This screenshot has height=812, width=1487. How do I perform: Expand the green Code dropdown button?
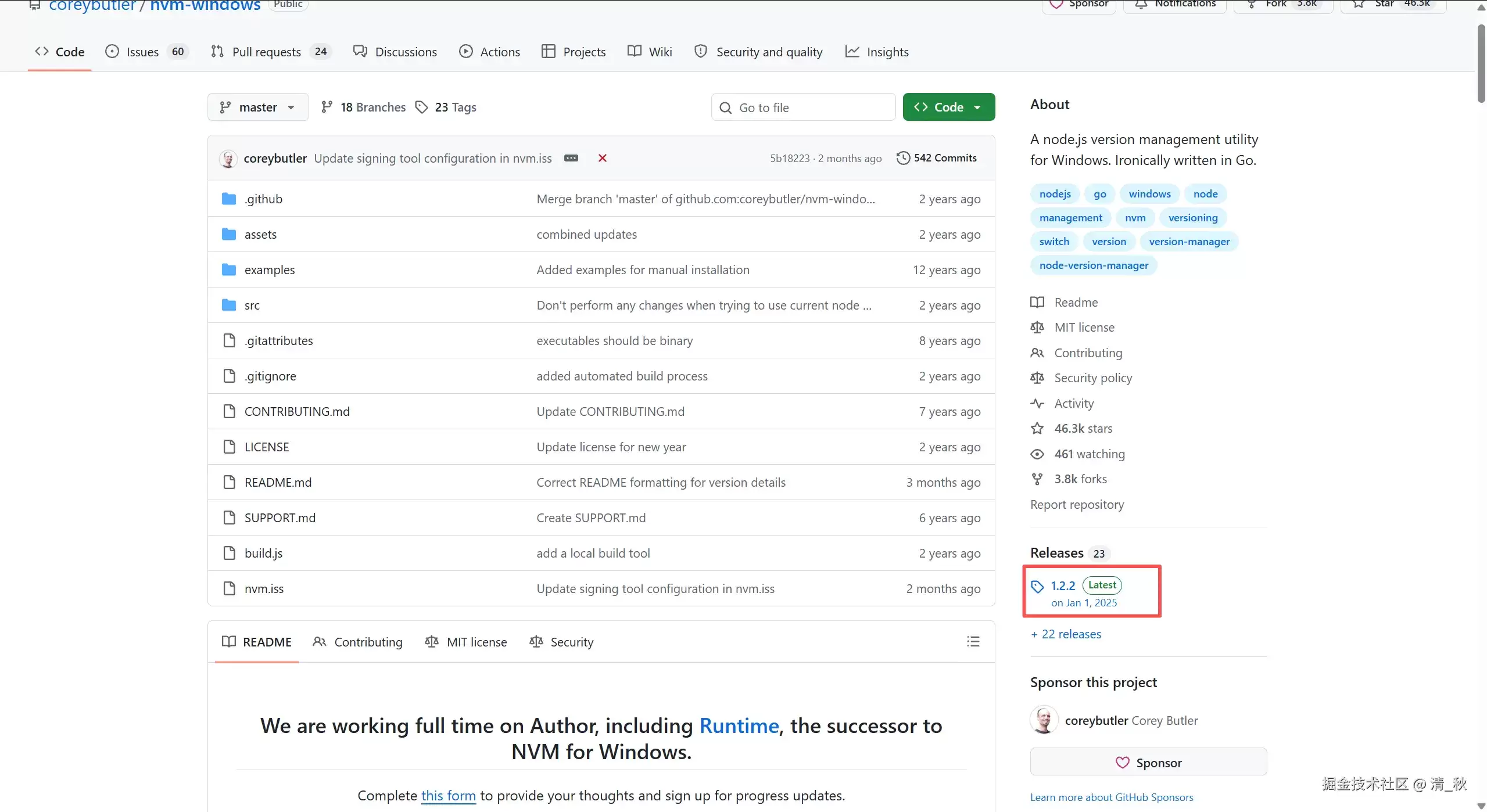pos(949,107)
